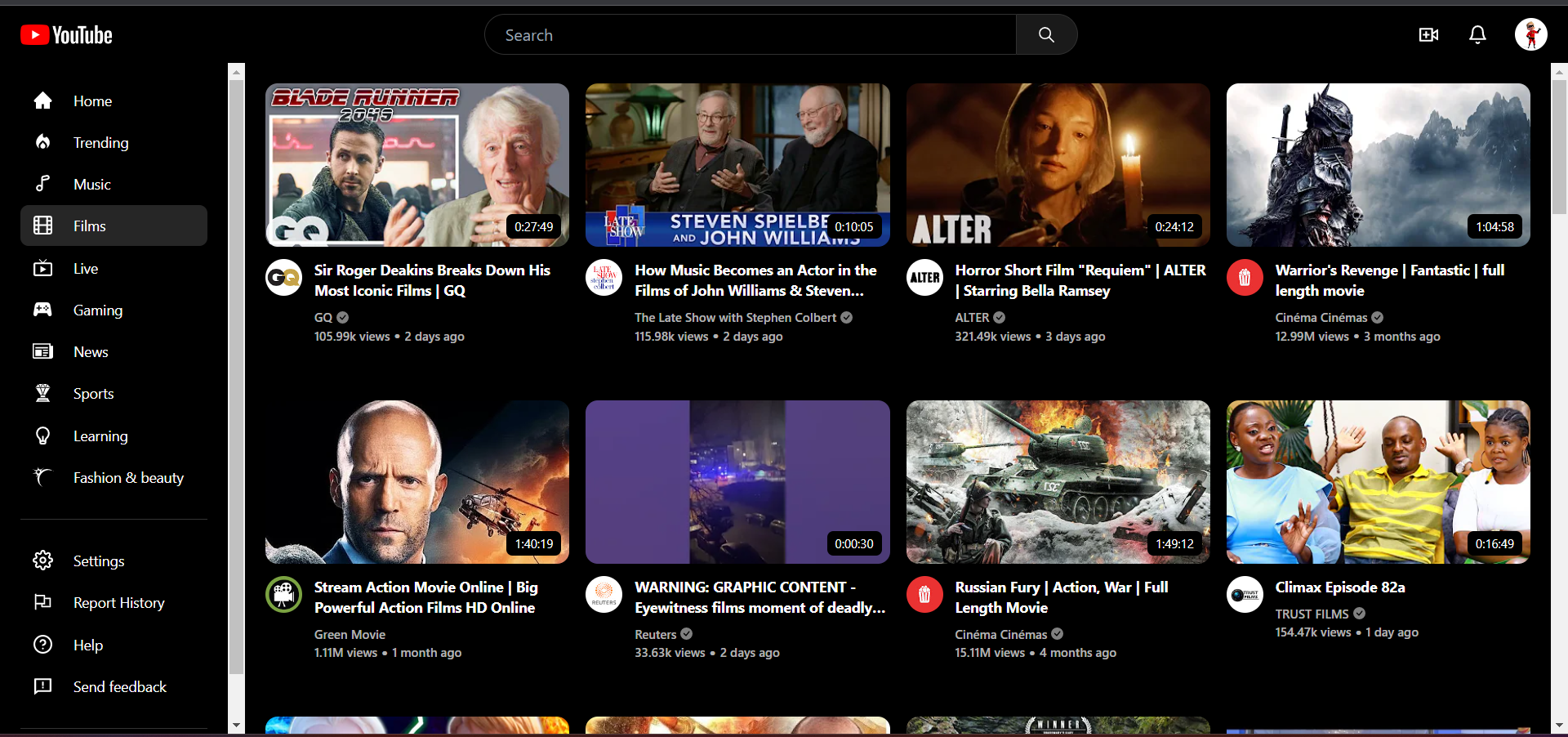Open Report History label
1568x737 pixels.
[119, 603]
